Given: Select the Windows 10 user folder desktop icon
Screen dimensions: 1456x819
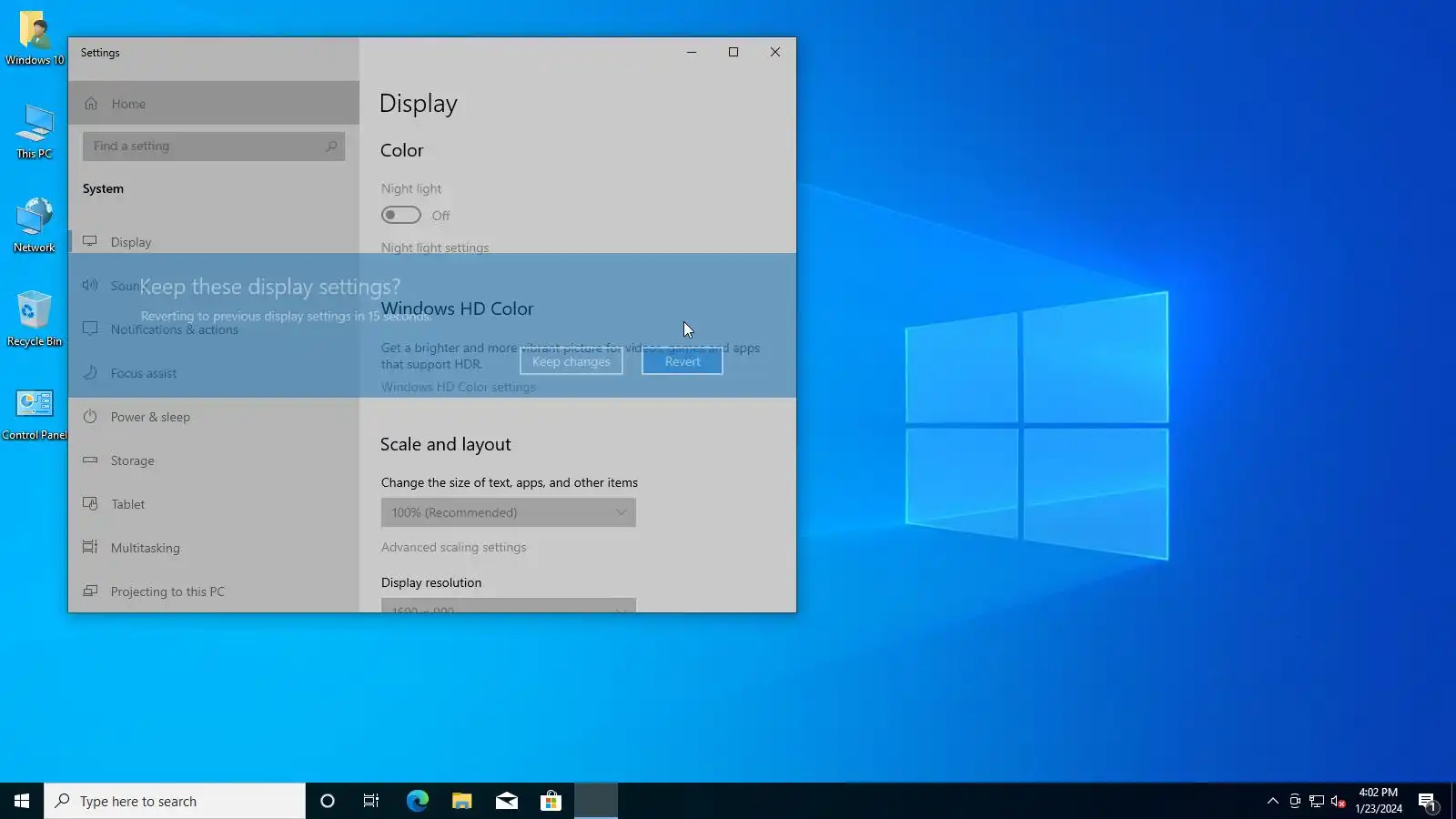Looking at the screenshot, I should point(35,38).
